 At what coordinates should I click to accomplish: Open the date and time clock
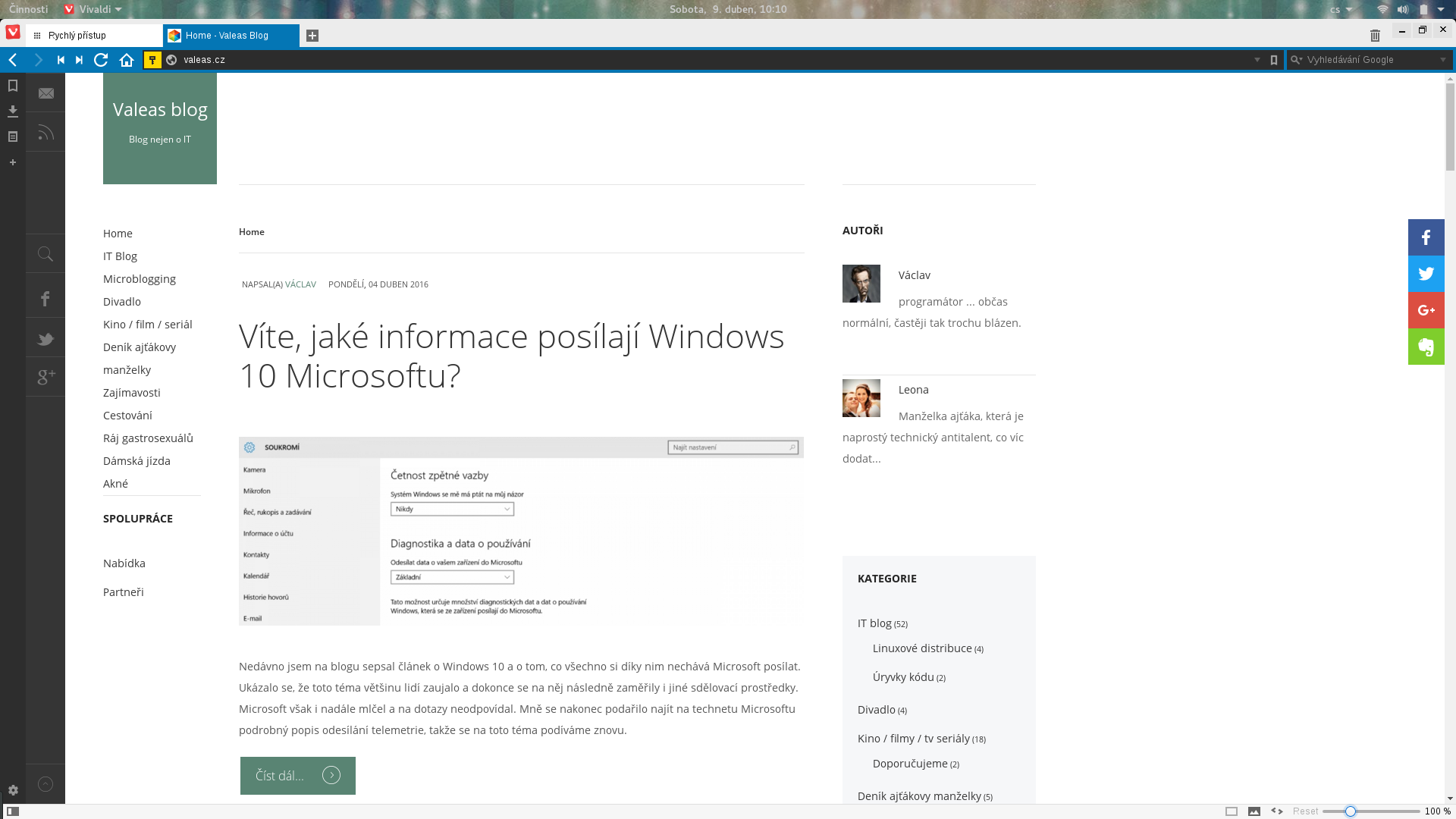click(728, 9)
